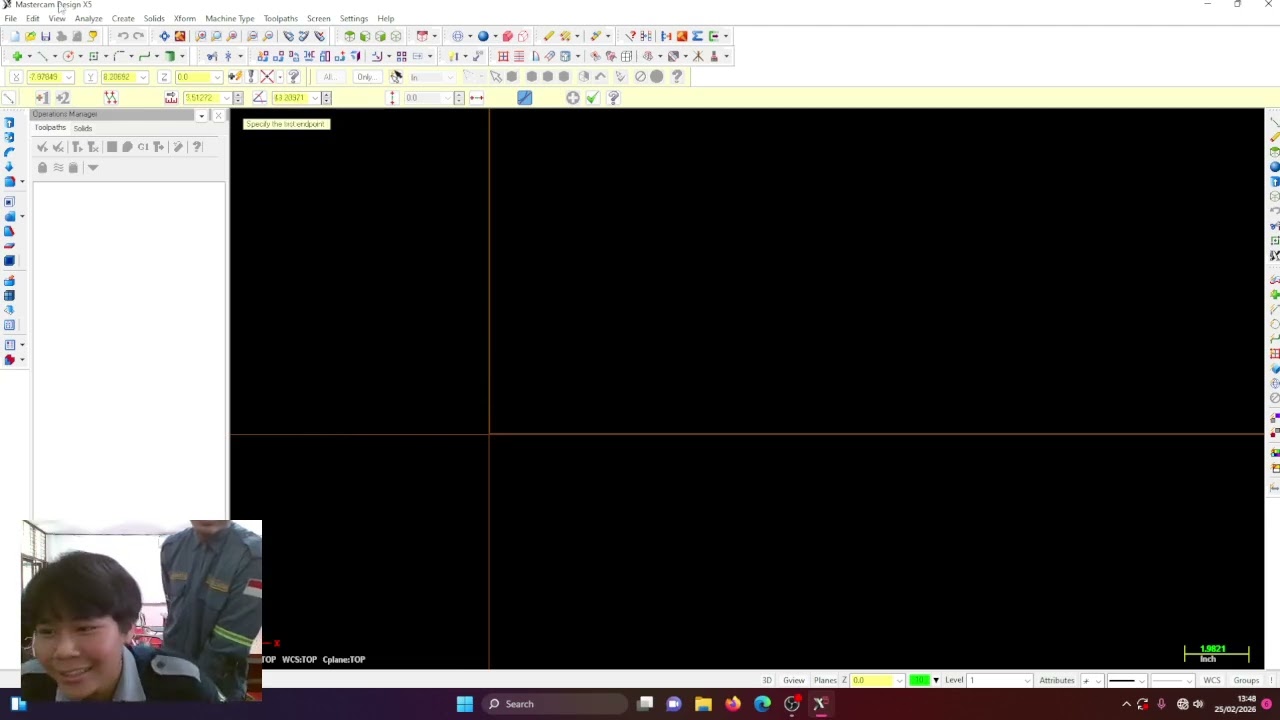Image resolution: width=1280 pixels, height=720 pixels.
Task: Click the Tangent line icon in ribbon bar
Action: 525,97
